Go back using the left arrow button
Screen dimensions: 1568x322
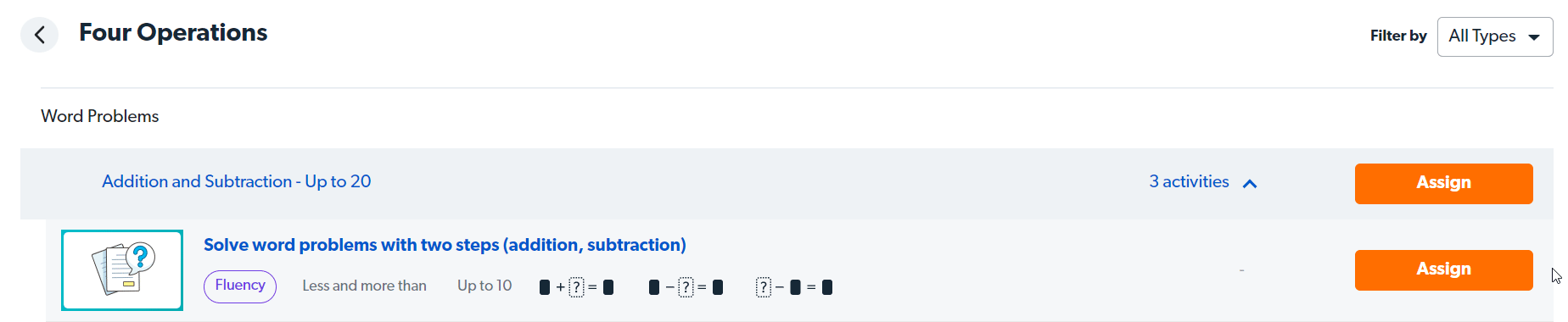39,35
